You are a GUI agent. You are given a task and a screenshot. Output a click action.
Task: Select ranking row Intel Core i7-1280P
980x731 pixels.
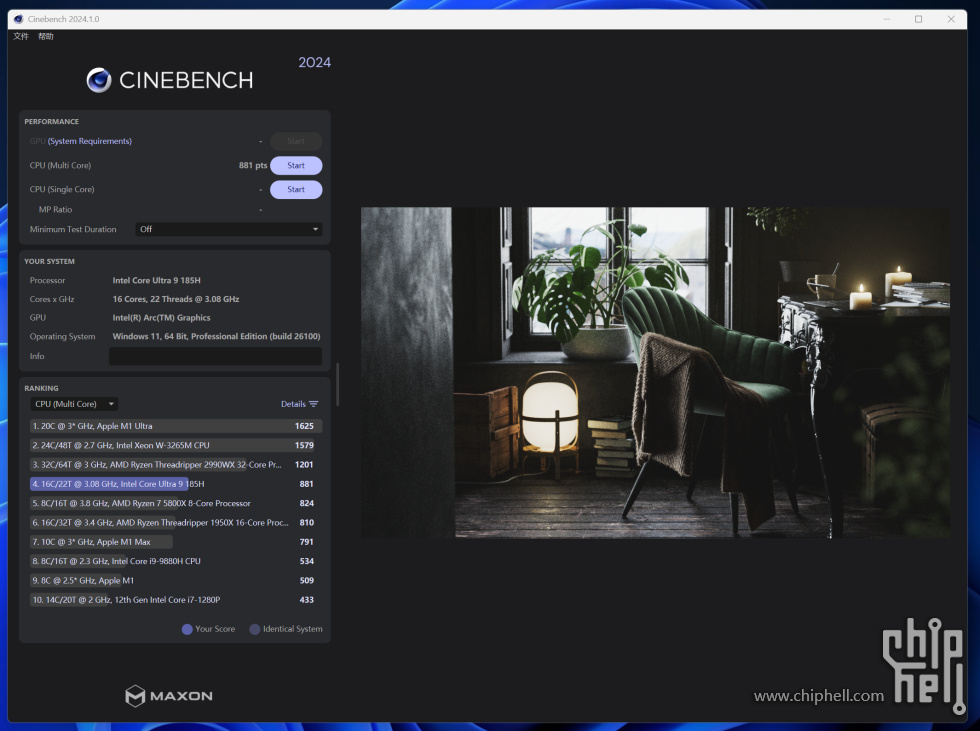pos(176,600)
